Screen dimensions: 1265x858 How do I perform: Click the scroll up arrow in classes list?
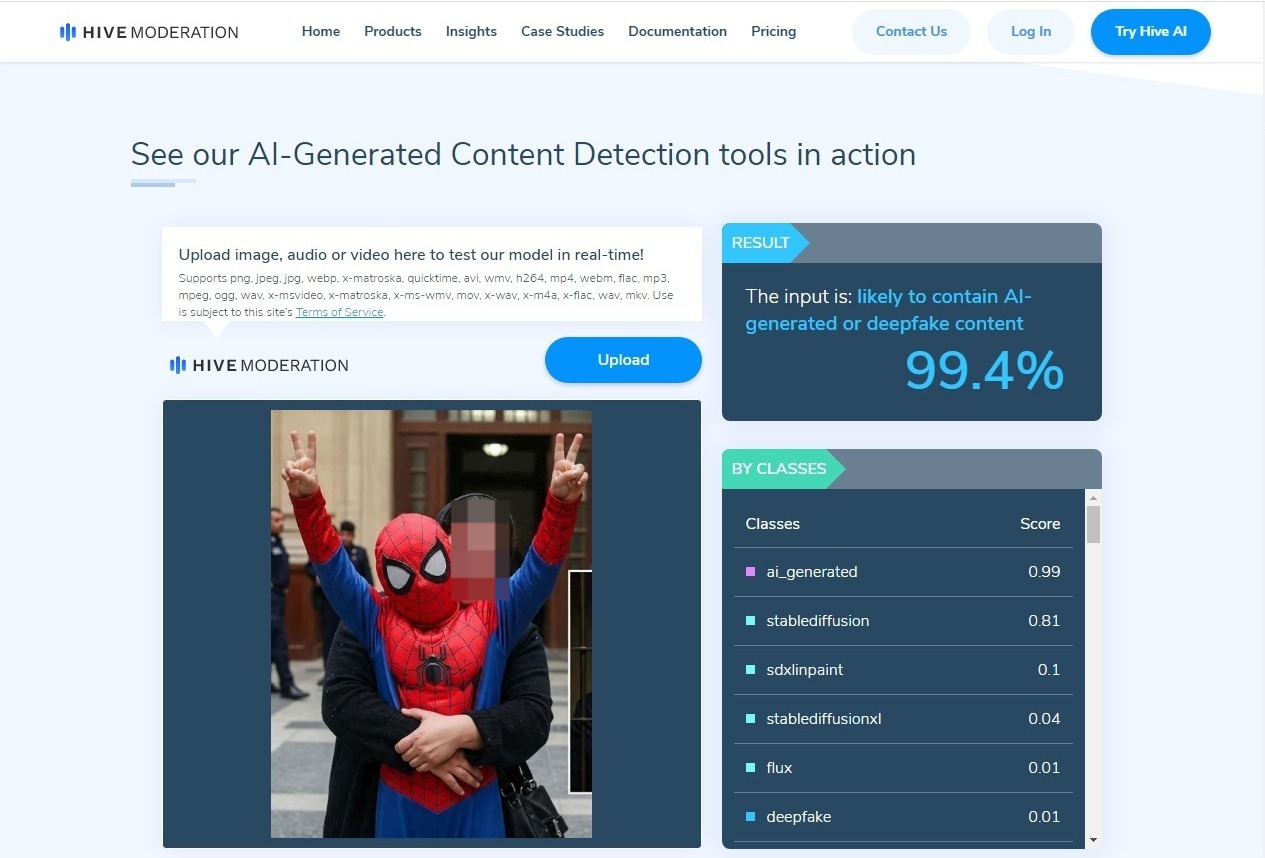(x=1093, y=498)
